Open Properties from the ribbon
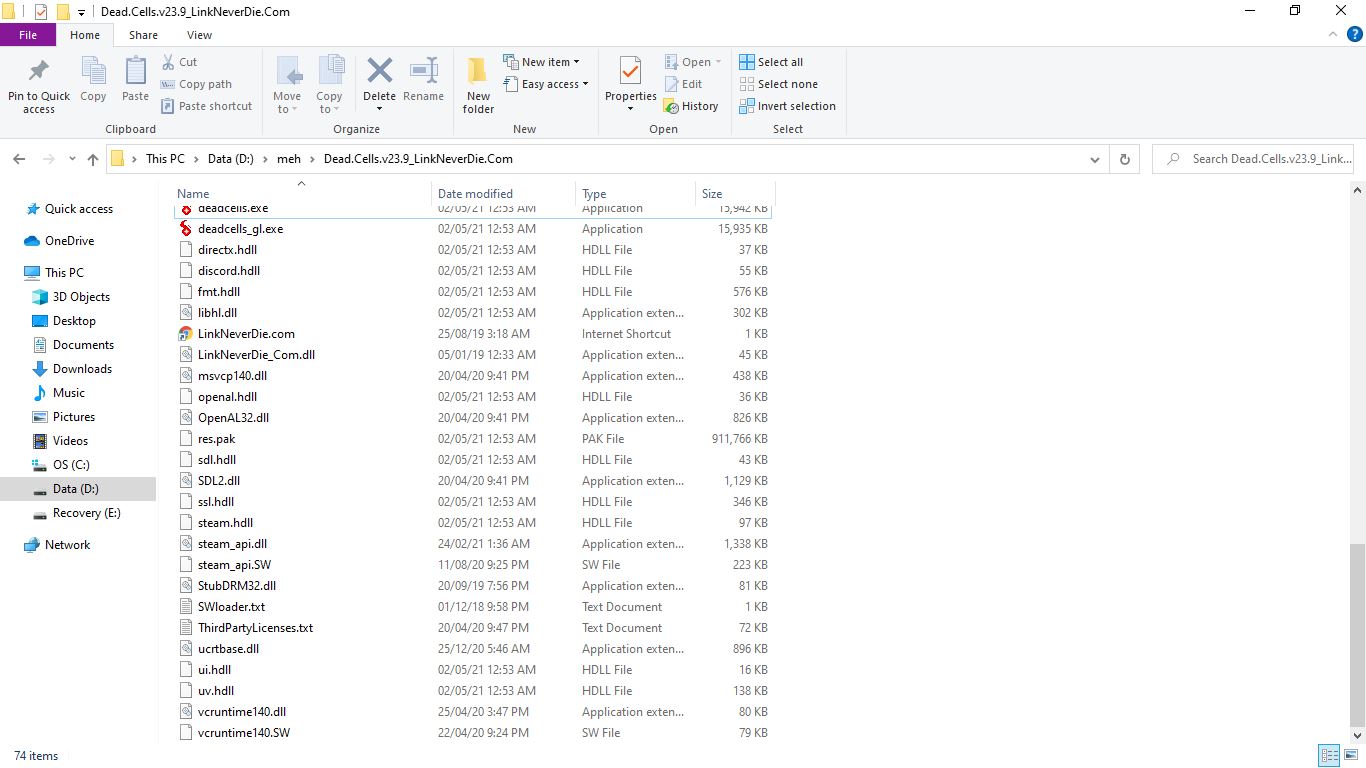 [x=630, y=72]
